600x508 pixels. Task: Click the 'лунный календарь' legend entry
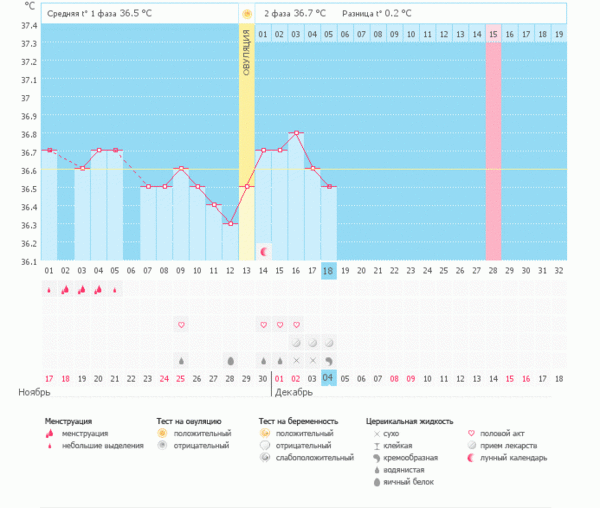[512, 458]
